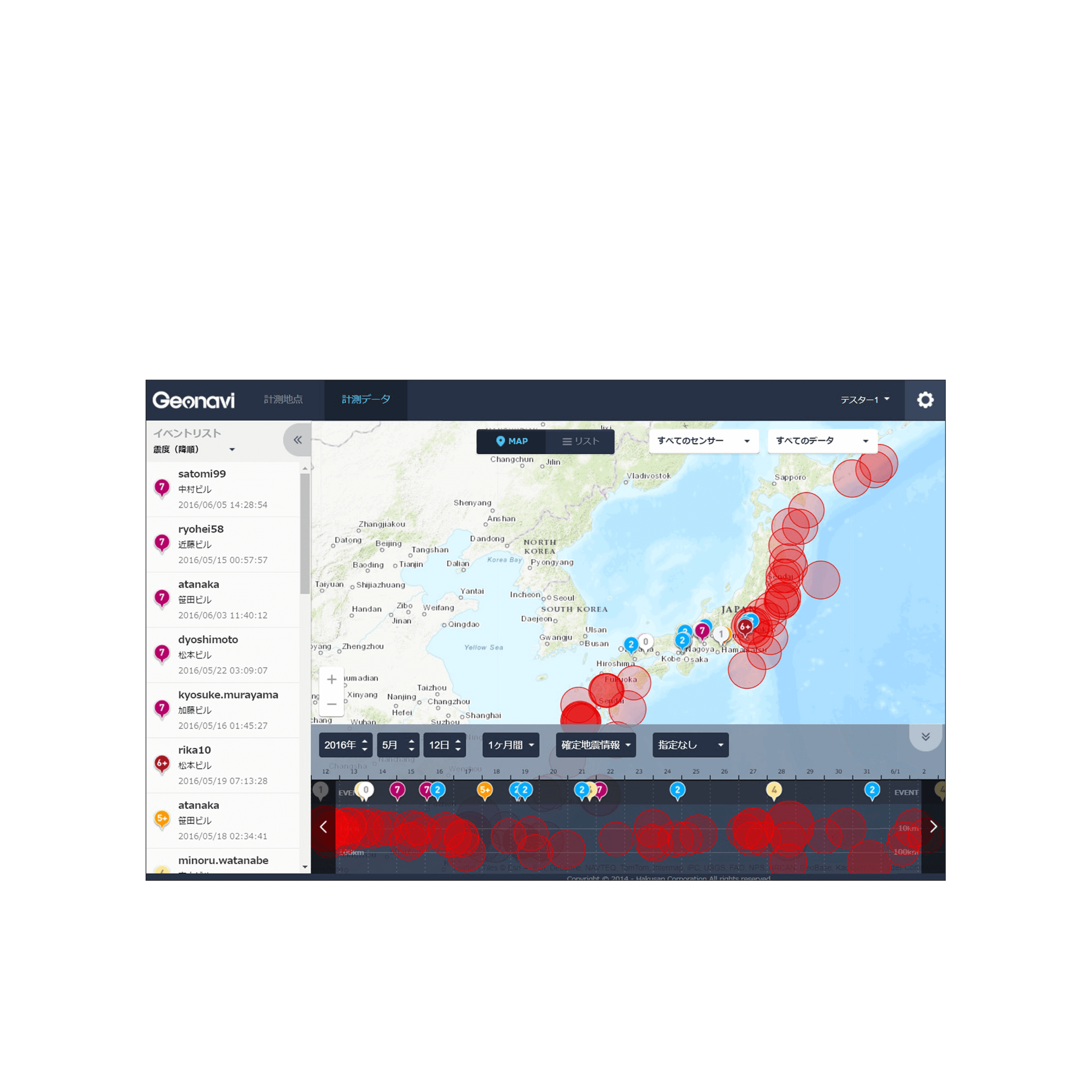
Task: Open the 計測データ tab
Action: pos(366,400)
